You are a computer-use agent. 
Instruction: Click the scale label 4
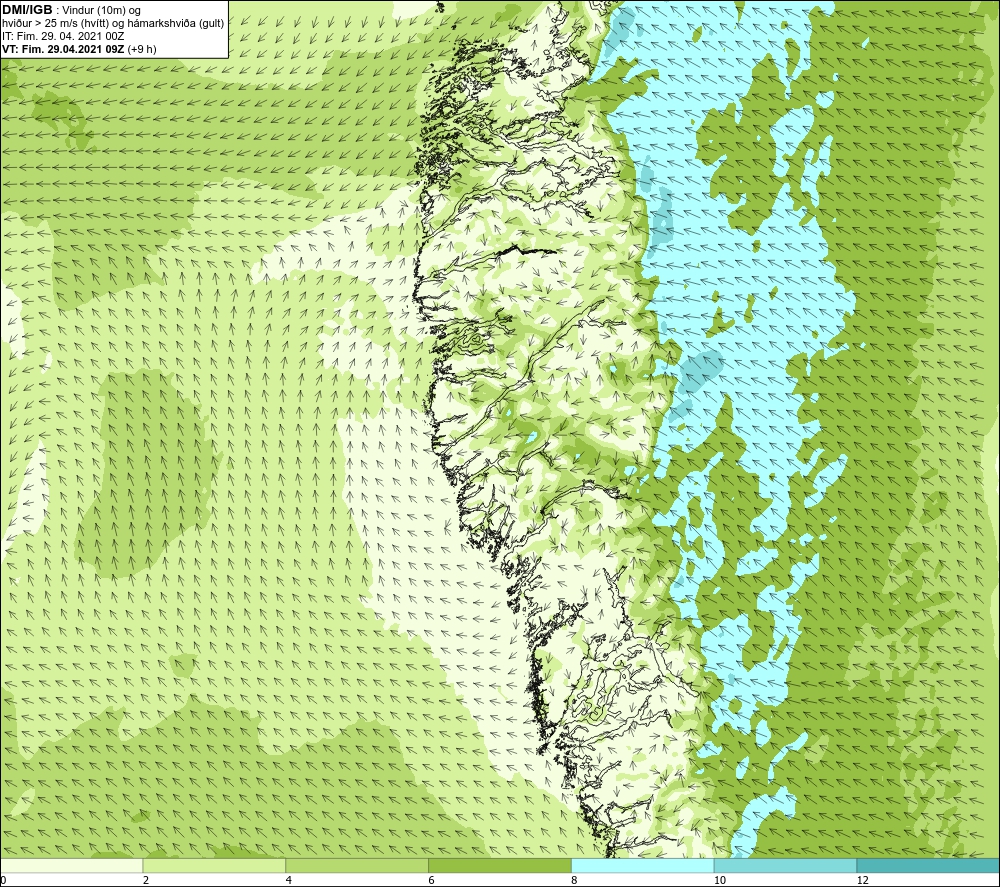click(x=289, y=881)
